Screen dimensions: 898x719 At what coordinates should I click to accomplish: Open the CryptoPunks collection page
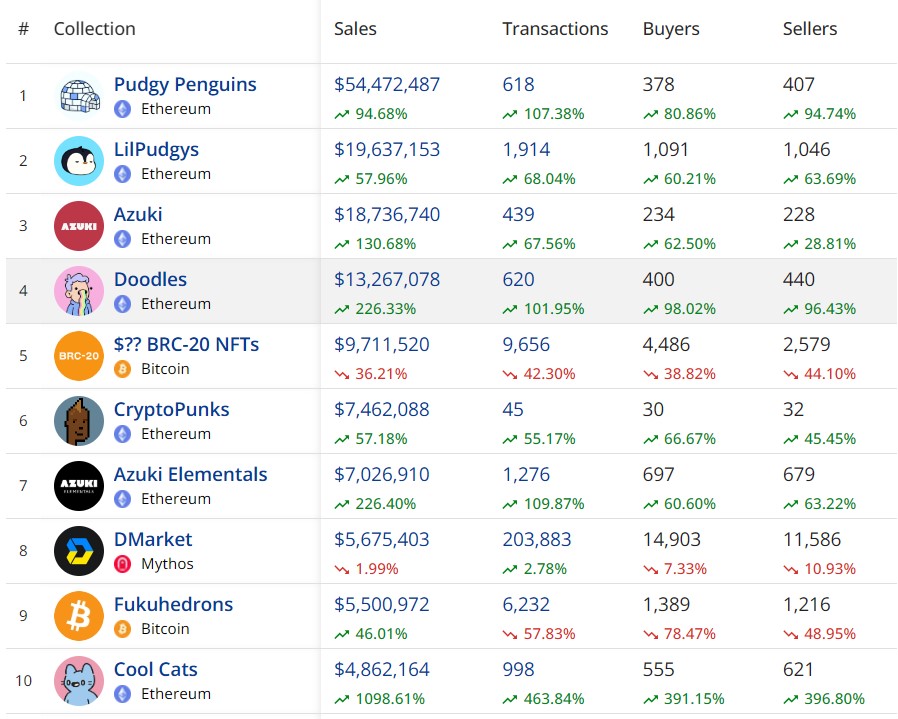[172, 409]
